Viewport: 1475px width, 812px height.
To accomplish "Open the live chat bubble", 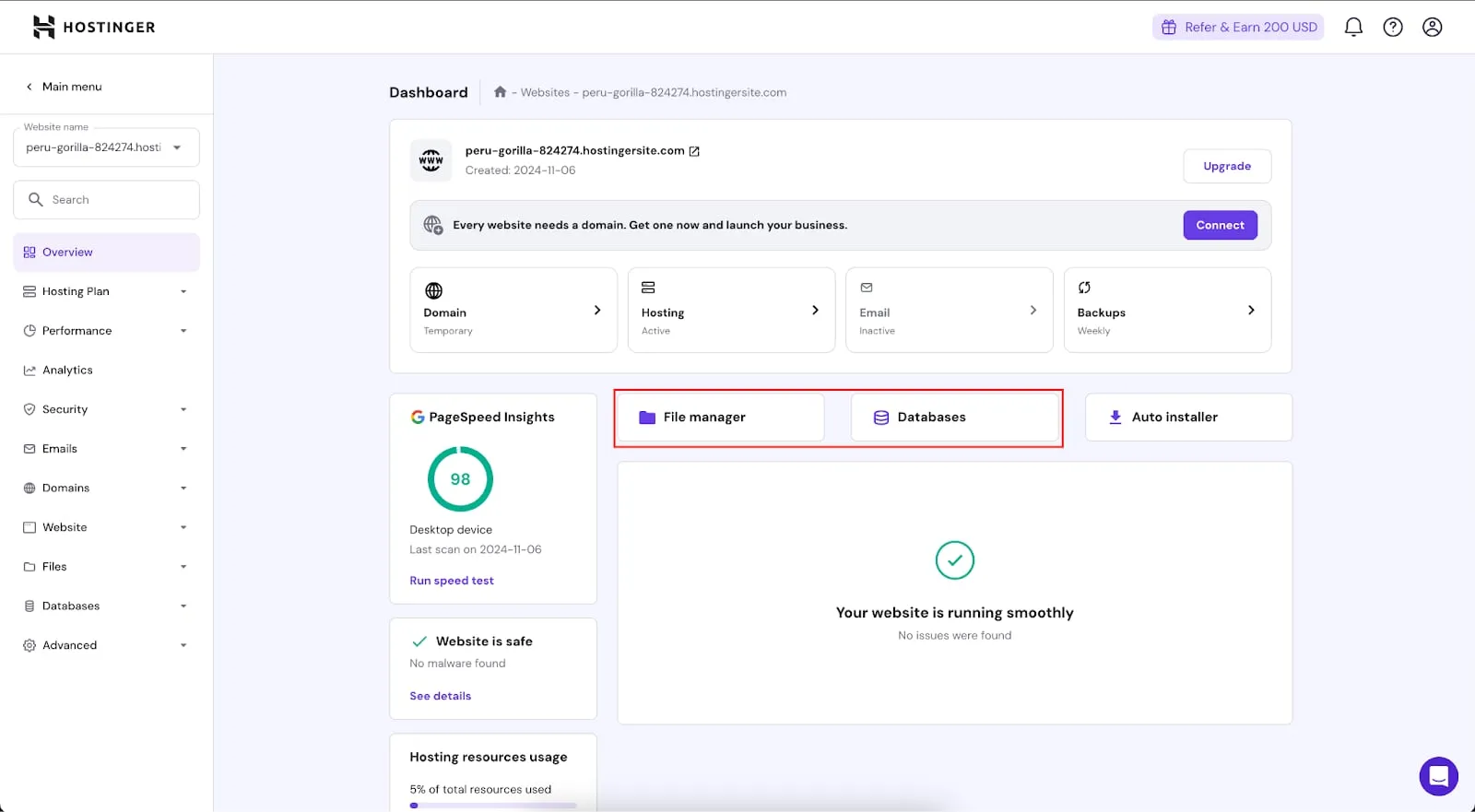I will click(x=1438, y=776).
